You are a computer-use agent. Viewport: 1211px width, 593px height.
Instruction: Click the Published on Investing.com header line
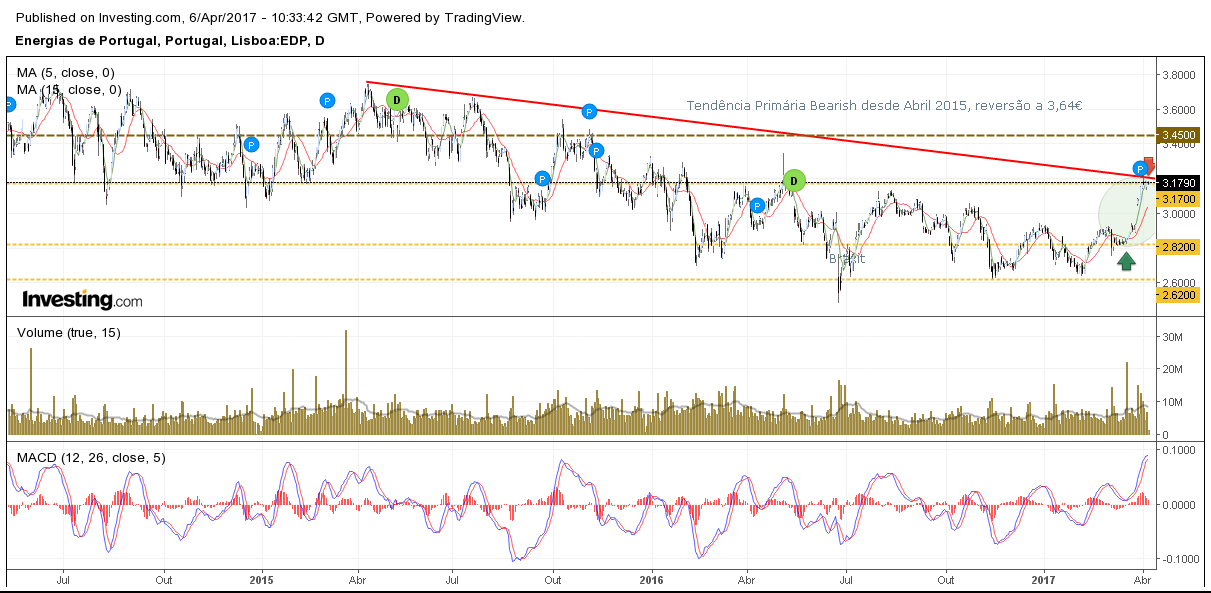point(270,18)
